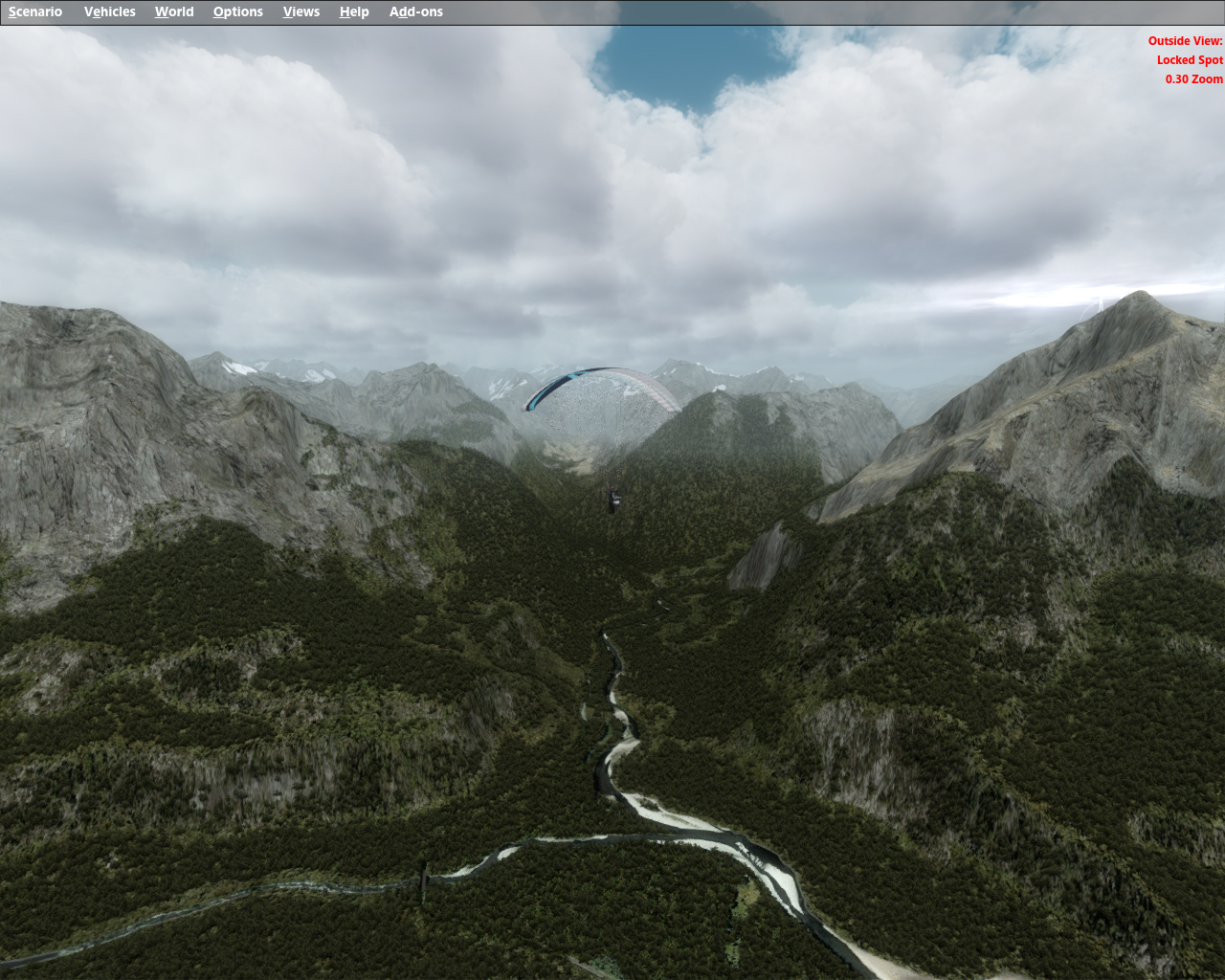The height and width of the screenshot is (980, 1225).
Task: Open the World menu
Action: point(174,12)
